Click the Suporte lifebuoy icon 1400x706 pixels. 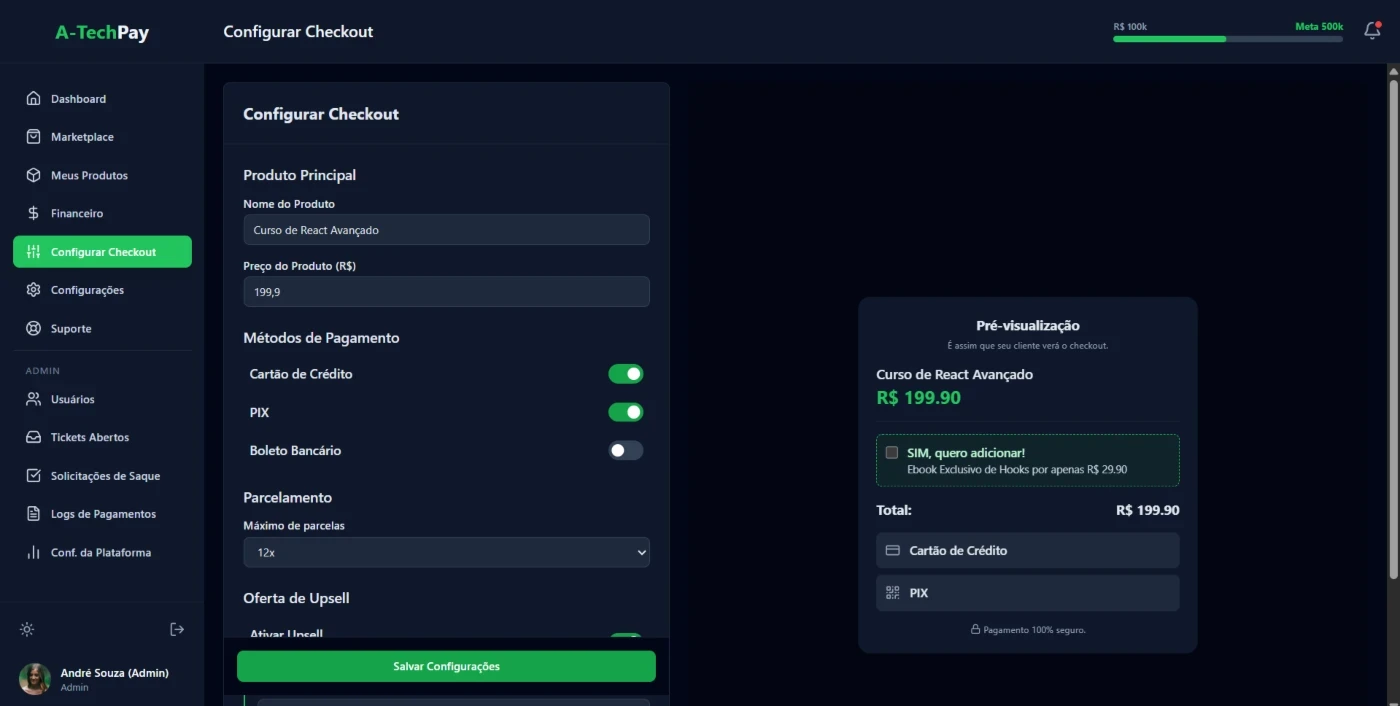tap(33, 328)
